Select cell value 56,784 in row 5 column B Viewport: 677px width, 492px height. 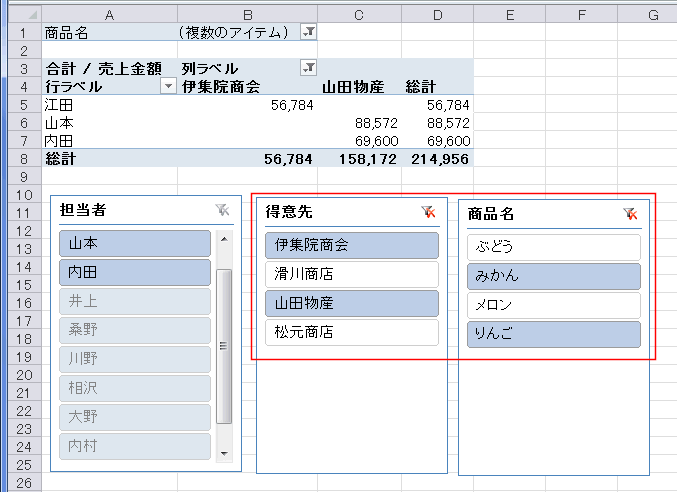point(247,105)
